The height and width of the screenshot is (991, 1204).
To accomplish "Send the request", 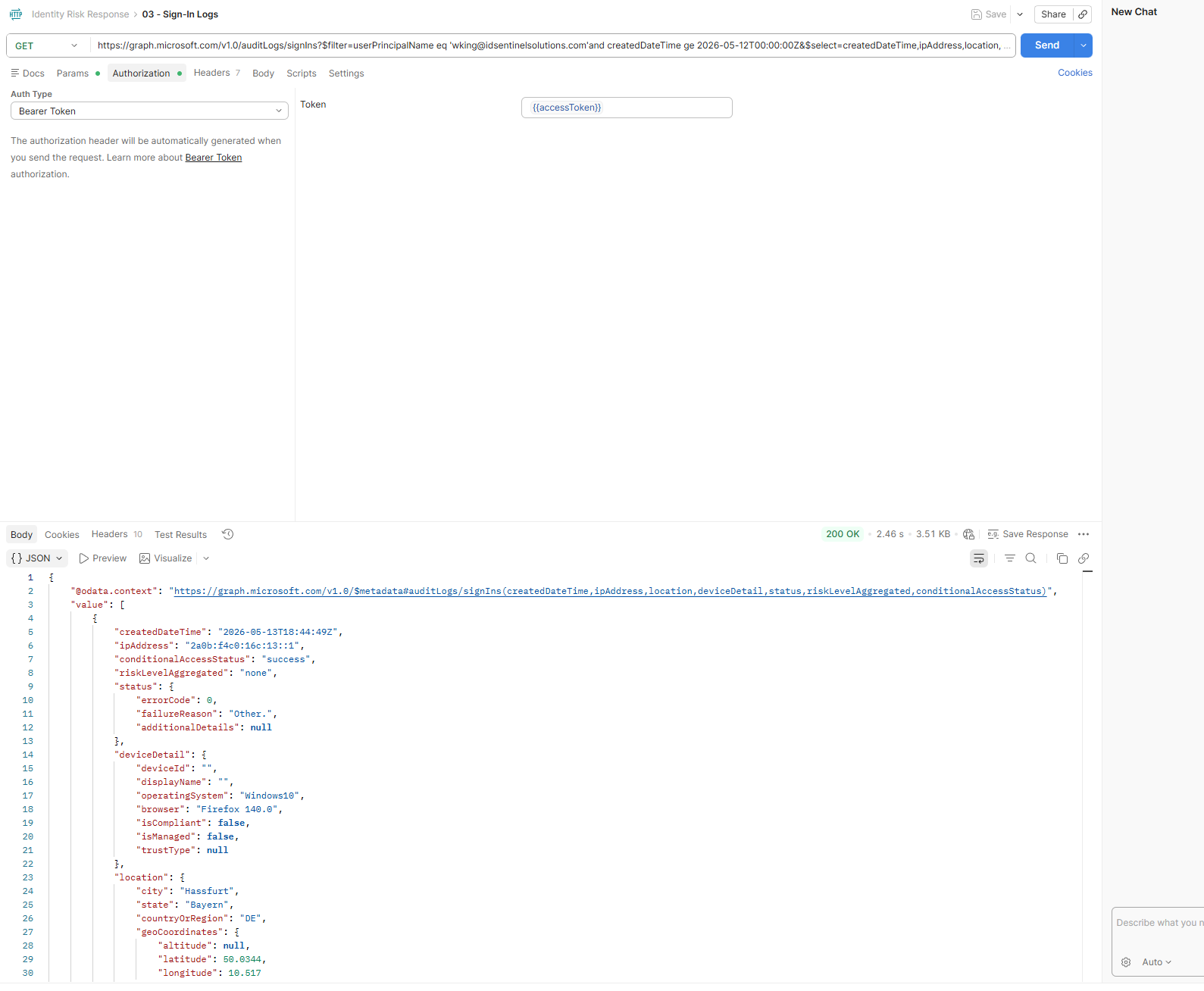I will pyautogui.click(x=1047, y=45).
